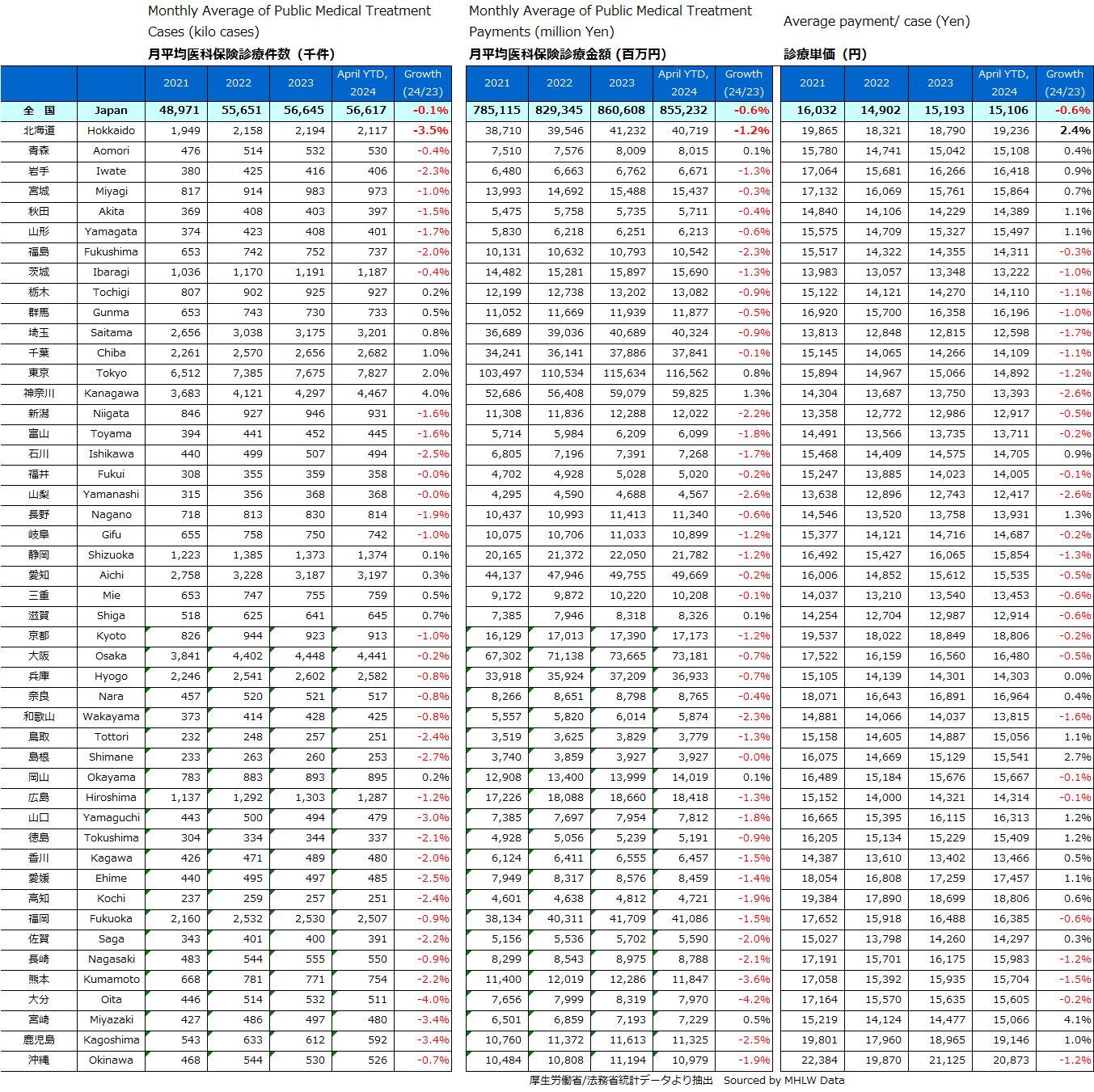The height and width of the screenshot is (1092, 1094).
Task: Click Niigata 2023 cases value 946
Action: coord(301,414)
